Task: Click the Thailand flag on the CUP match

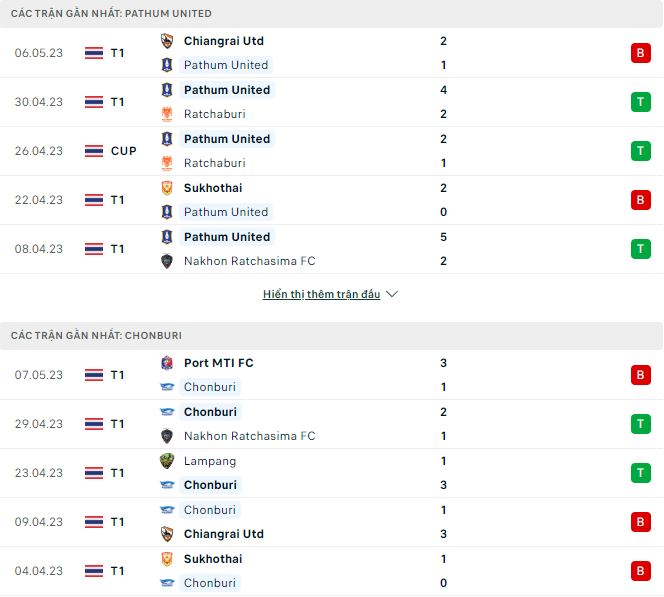Action: pos(94,151)
